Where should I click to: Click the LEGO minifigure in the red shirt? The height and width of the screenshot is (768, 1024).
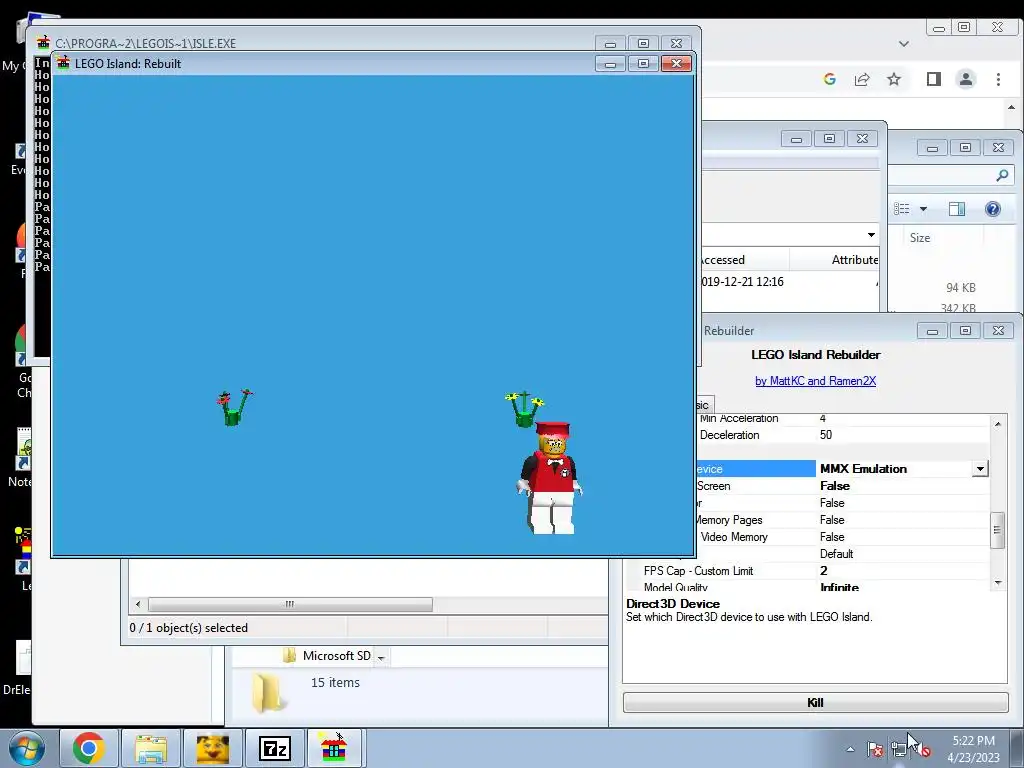click(x=551, y=479)
